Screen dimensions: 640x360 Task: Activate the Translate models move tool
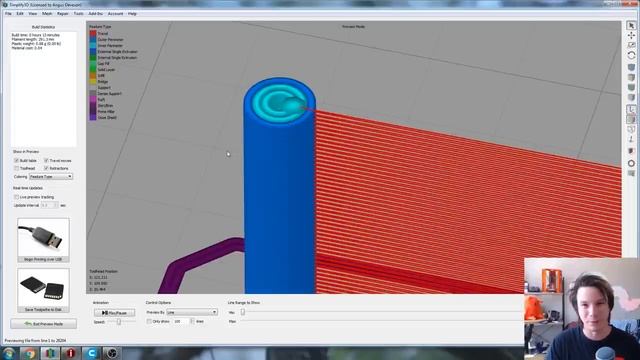click(631, 36)
